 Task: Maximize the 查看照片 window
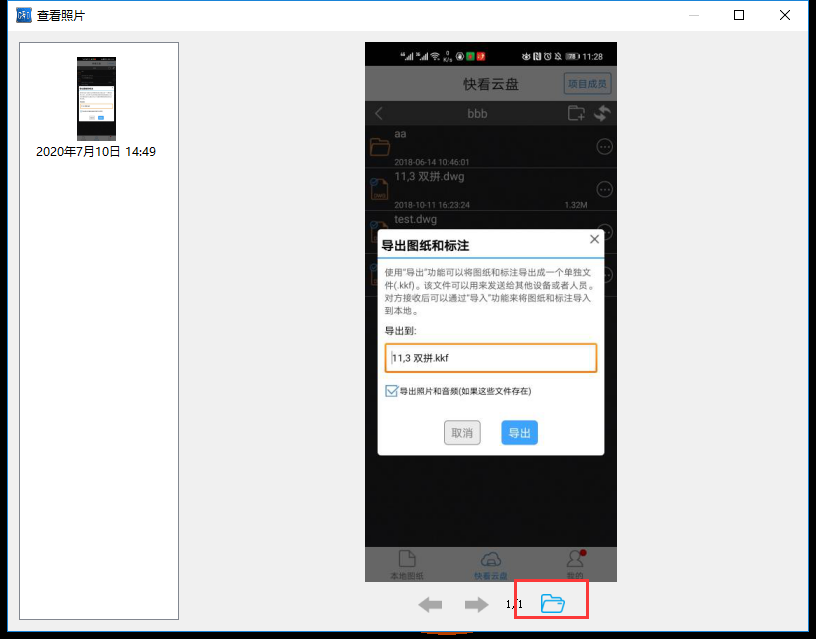pos(738,15)
